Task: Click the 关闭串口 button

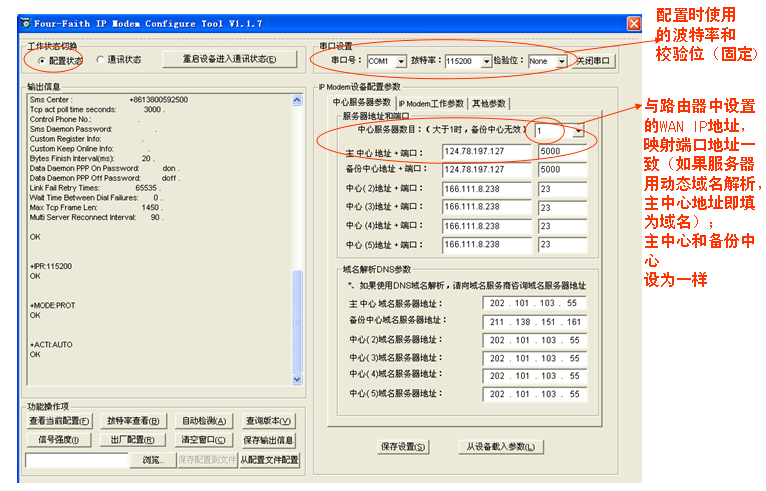Action: click(593, 61)
